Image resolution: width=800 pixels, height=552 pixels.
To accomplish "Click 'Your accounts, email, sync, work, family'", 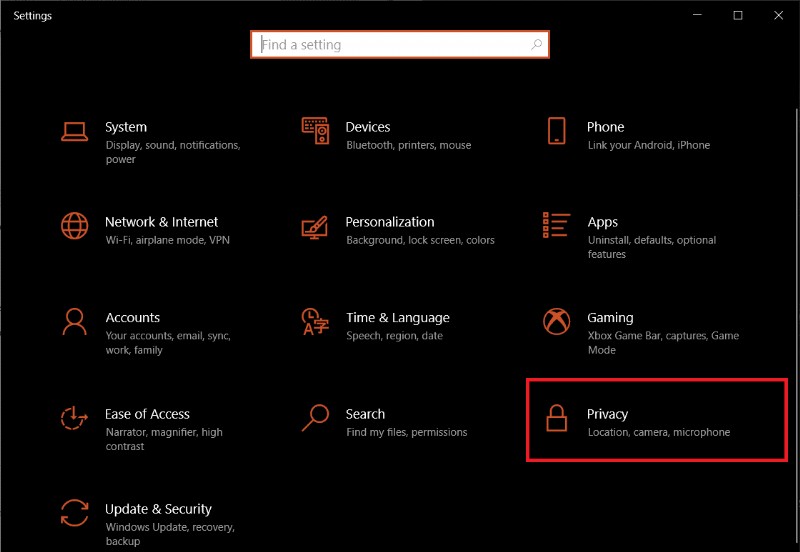I will pos(168,343).
